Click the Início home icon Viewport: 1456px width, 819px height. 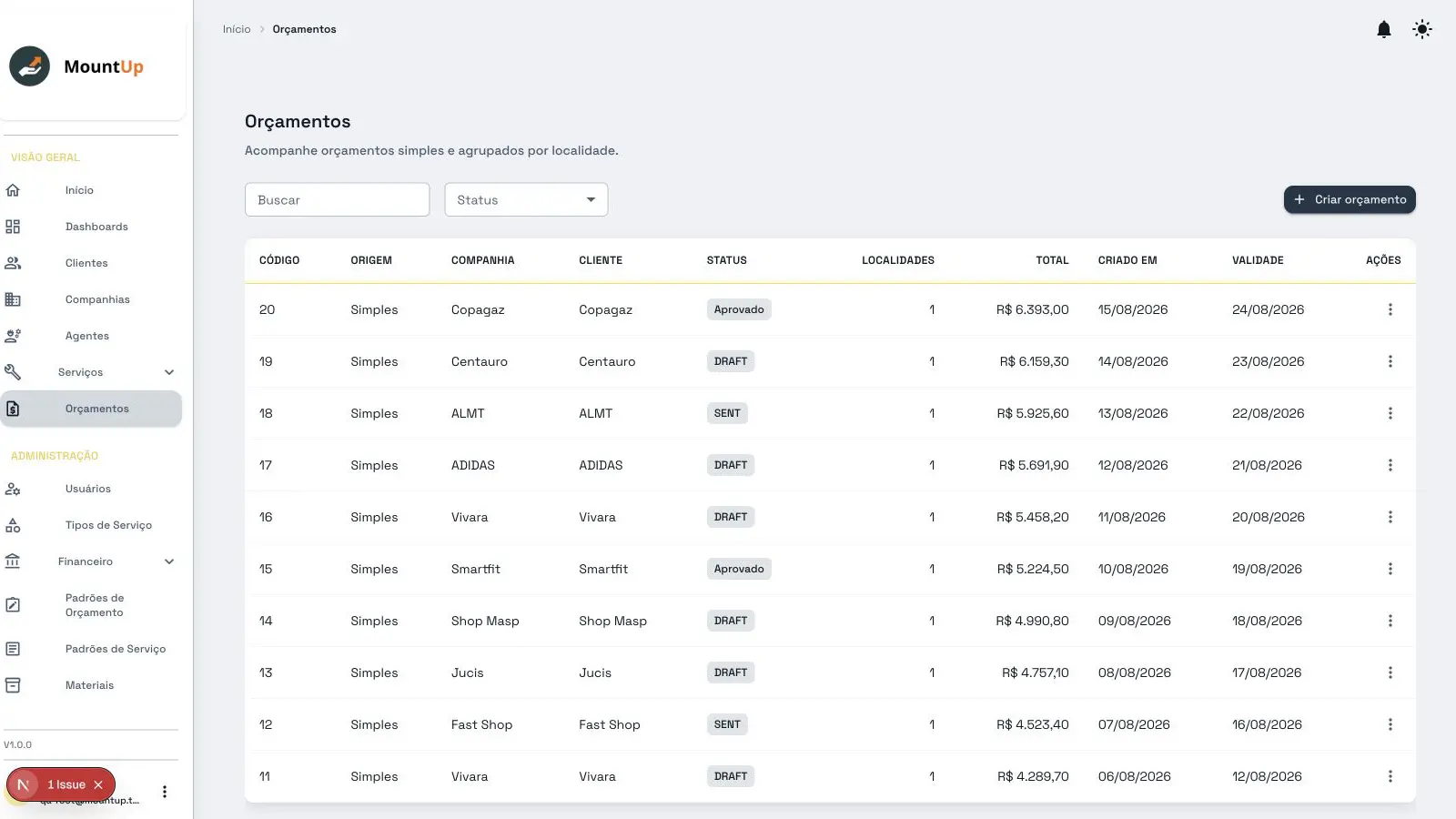(13, 190)
